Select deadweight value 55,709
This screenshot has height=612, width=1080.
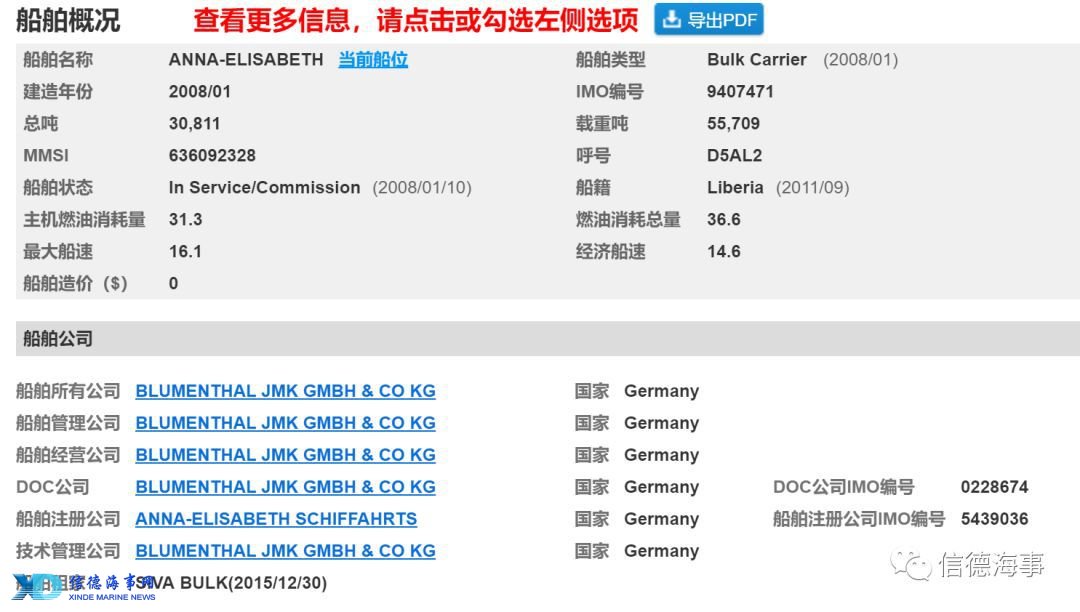733,124
